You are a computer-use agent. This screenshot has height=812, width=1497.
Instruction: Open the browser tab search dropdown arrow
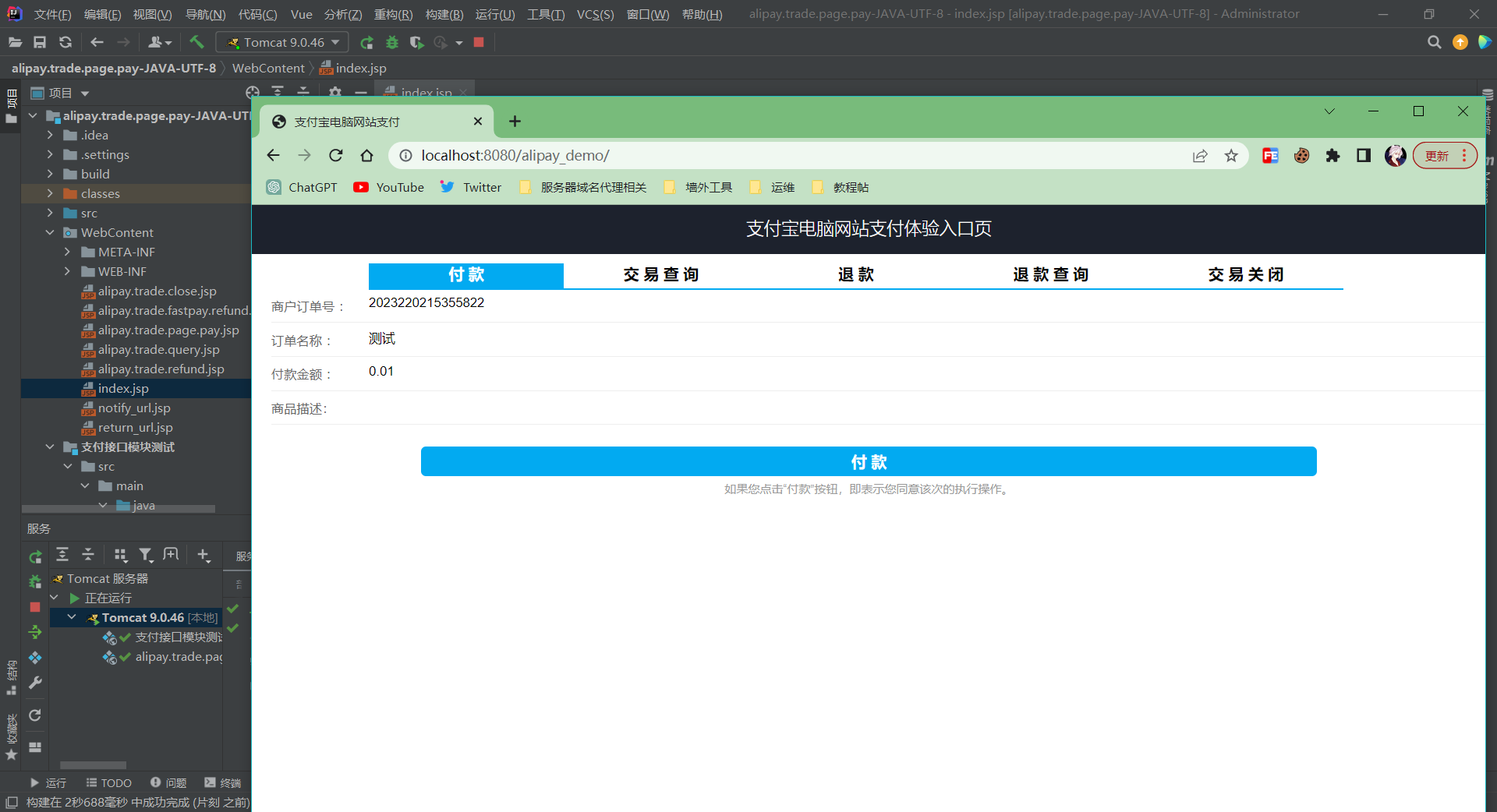pos(1329,111)
